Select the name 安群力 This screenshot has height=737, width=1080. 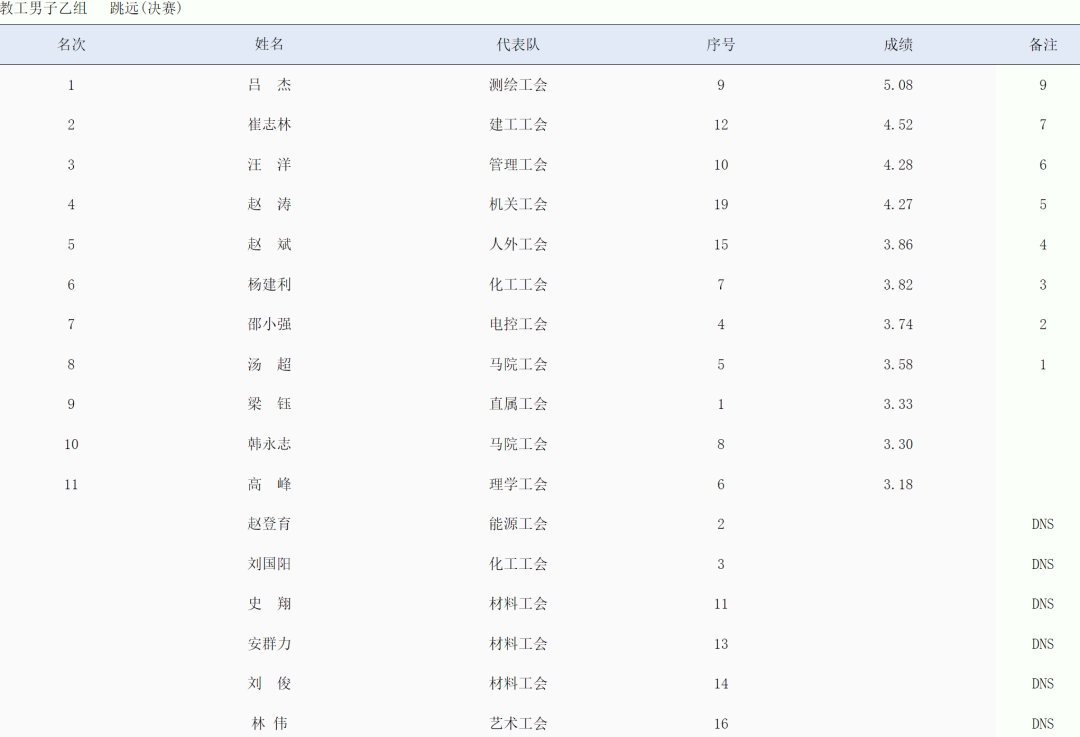270,644
